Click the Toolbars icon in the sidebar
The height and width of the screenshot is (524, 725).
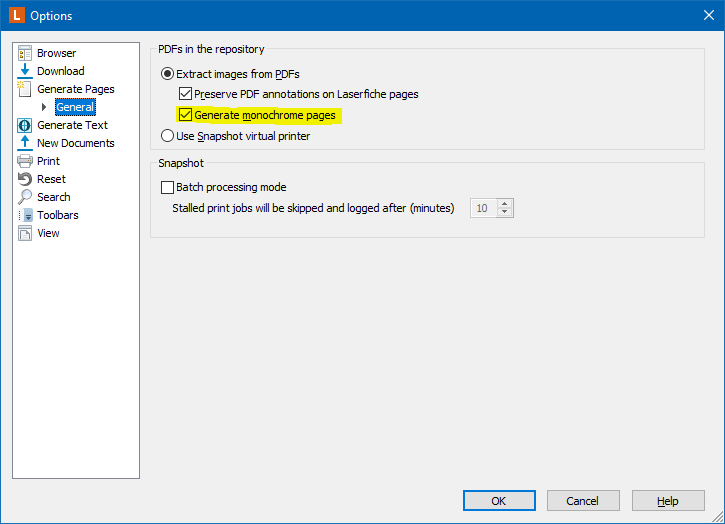pos(25,215)
